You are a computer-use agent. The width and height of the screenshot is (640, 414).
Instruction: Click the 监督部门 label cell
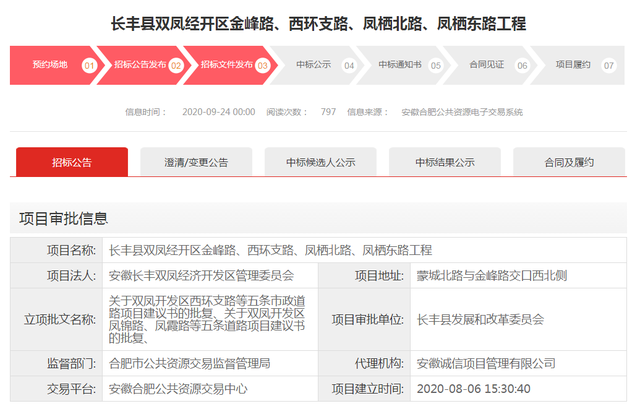tap(57, 363)
